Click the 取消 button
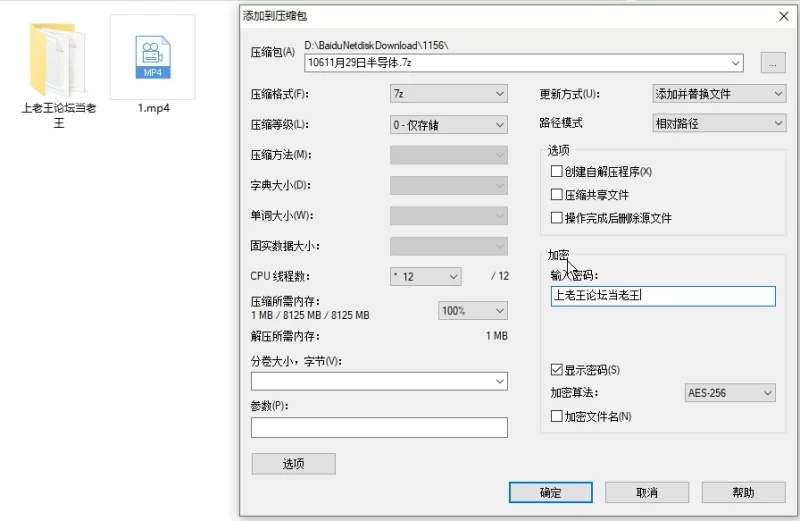Image resolution: width=800 pixels, height=521 pixels. [647, 492]
